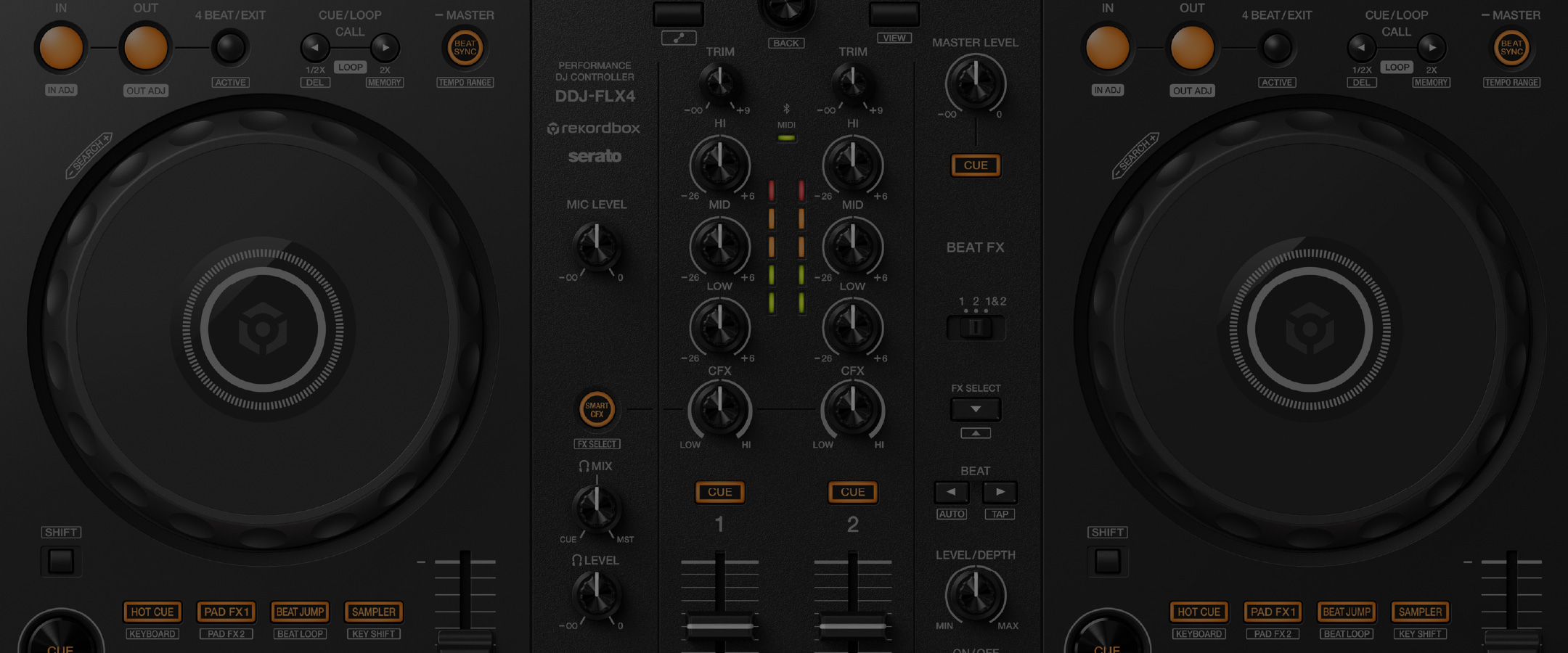Click the right deck loop IN button
The image size is (1568, 653).
pyautogui.click(x=1108, y=48)
